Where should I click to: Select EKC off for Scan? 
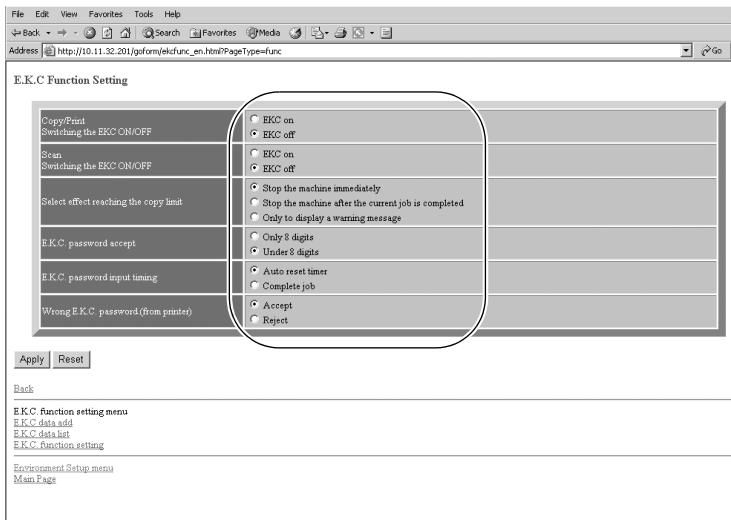click(254, 168)
